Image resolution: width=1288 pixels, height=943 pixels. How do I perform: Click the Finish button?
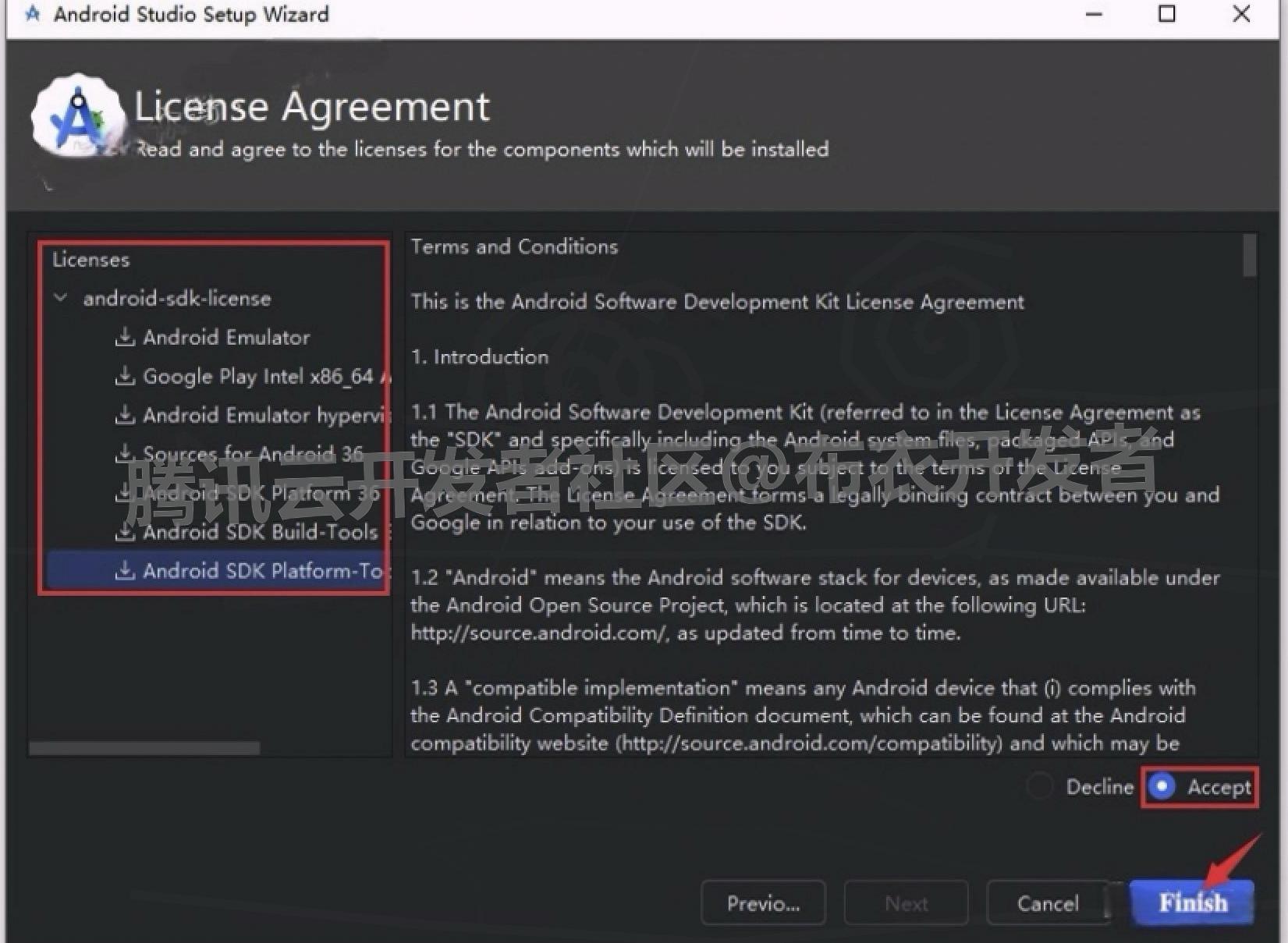click(x=1192, y=902)
